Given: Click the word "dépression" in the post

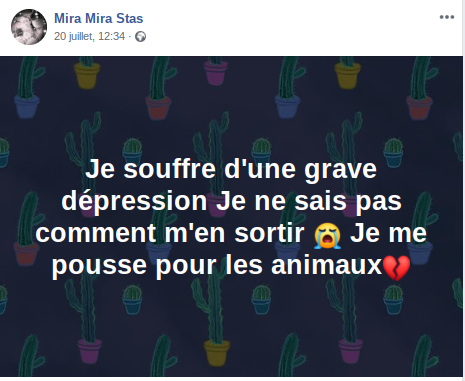Looking at the screenshot, I should tap(134, 201).
